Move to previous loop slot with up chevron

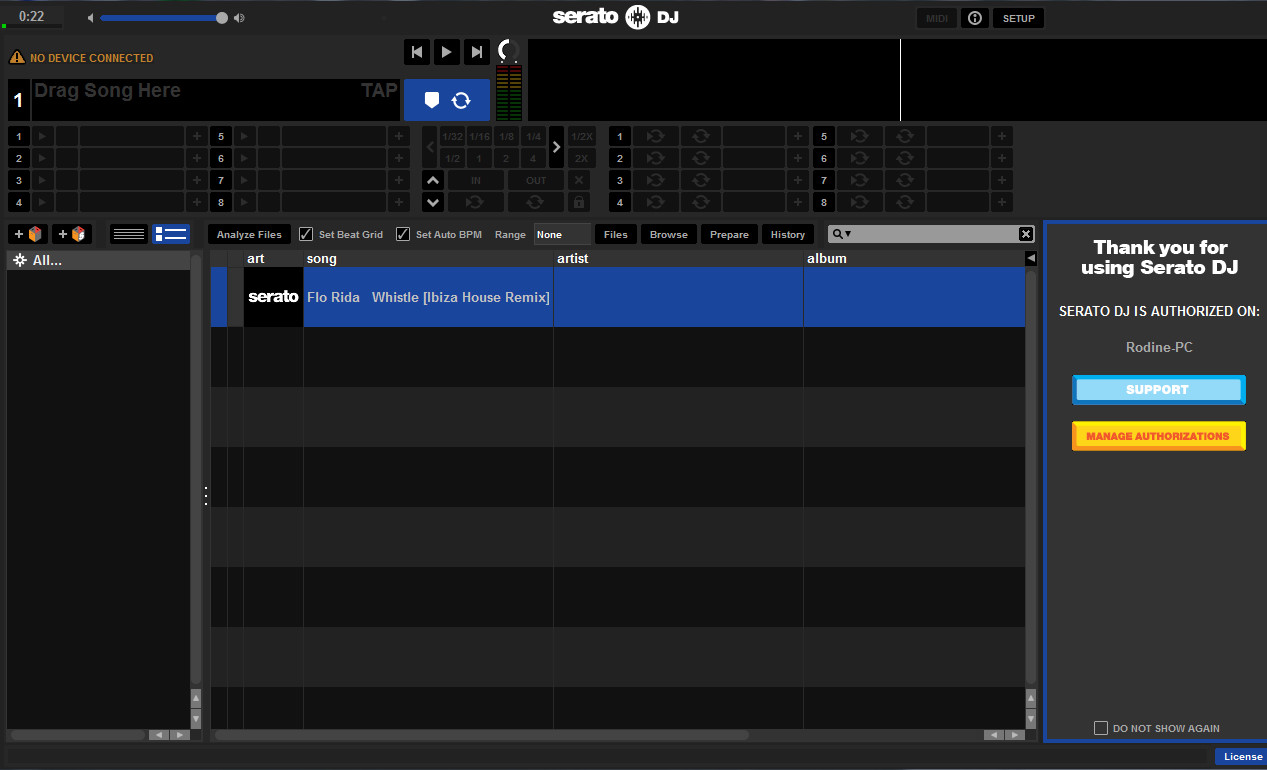(x=433, y=180)
